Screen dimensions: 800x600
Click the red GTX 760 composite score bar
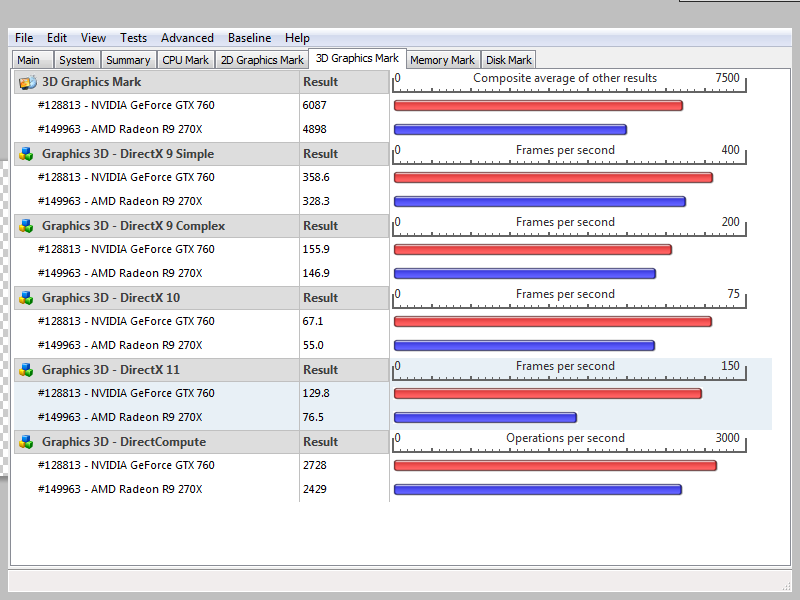coord(538,106)
